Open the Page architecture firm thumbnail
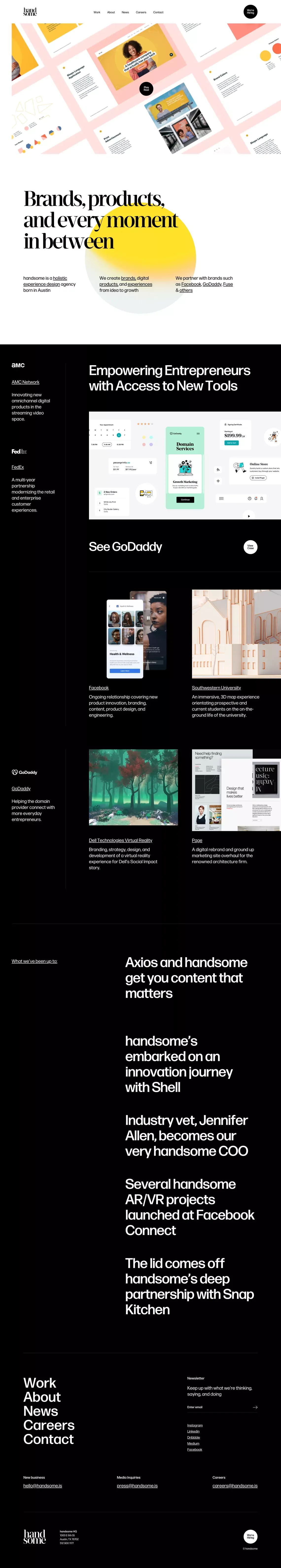 237,790
